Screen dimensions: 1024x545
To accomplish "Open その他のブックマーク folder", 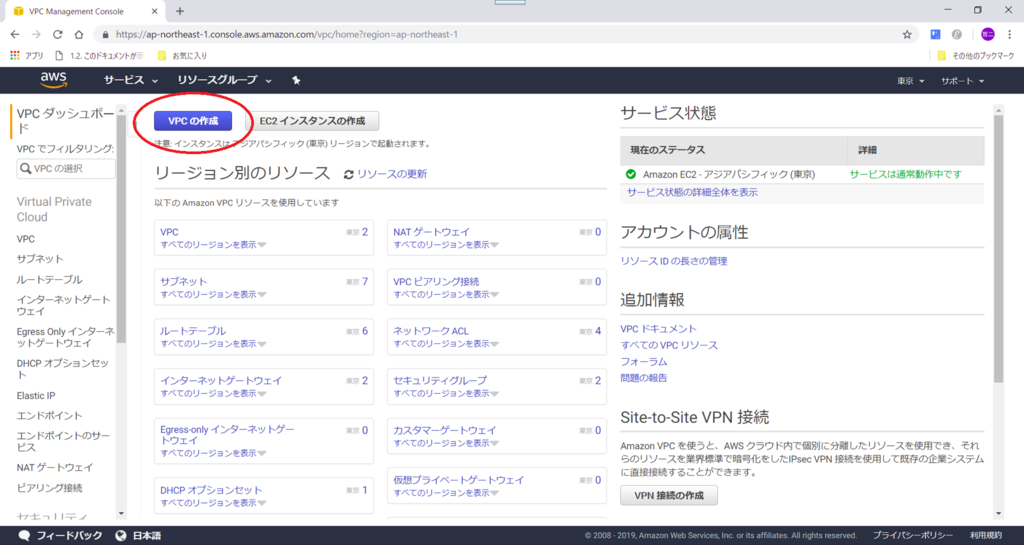I will click(976, 56).
